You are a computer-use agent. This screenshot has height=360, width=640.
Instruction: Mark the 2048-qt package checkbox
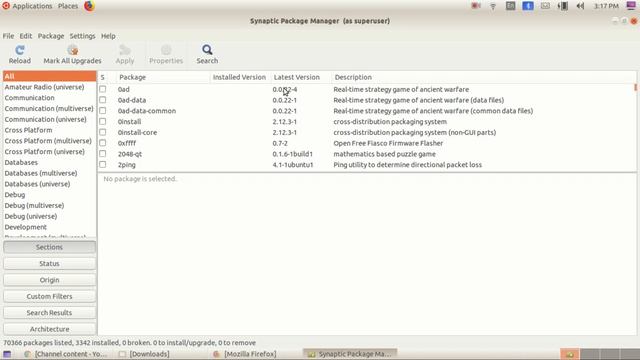click(102, 154)
